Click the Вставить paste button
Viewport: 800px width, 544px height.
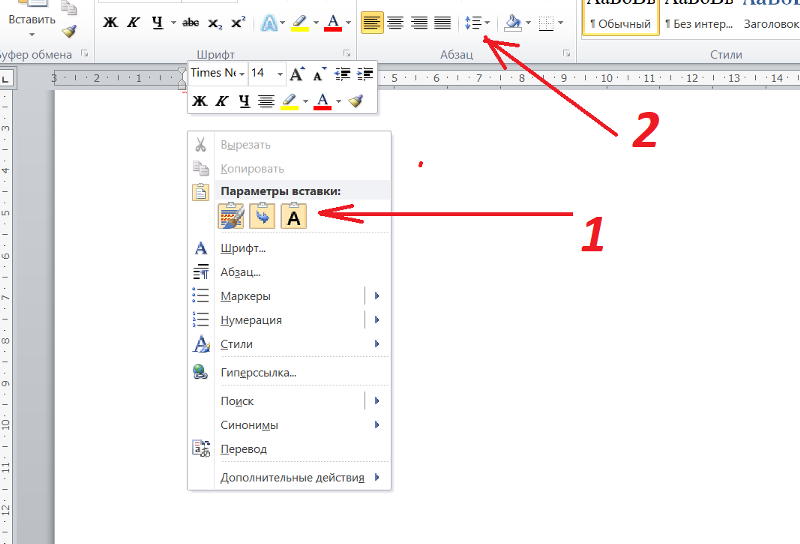[32, 13]
